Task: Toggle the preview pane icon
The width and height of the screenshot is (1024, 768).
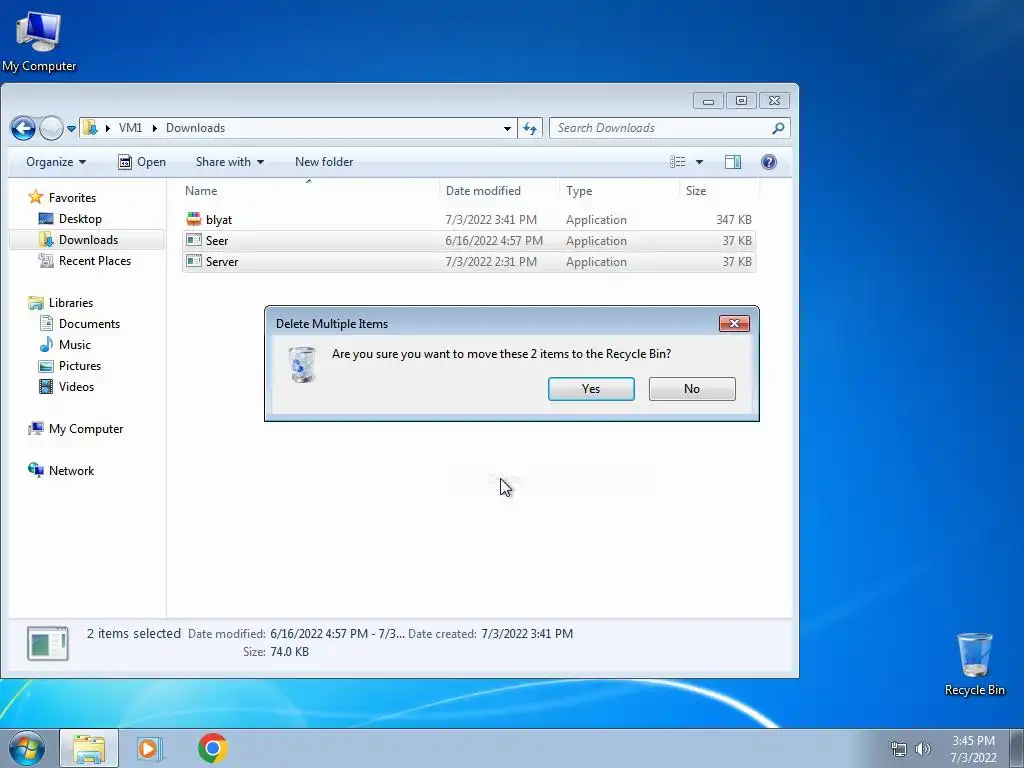Action: pyautogui.click(x=733, y=162)
